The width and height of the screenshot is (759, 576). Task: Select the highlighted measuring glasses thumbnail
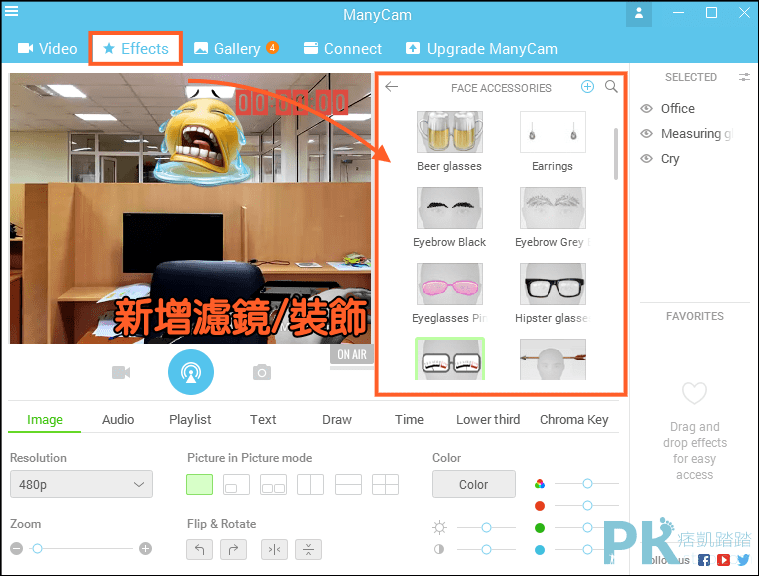pos(450,359)
